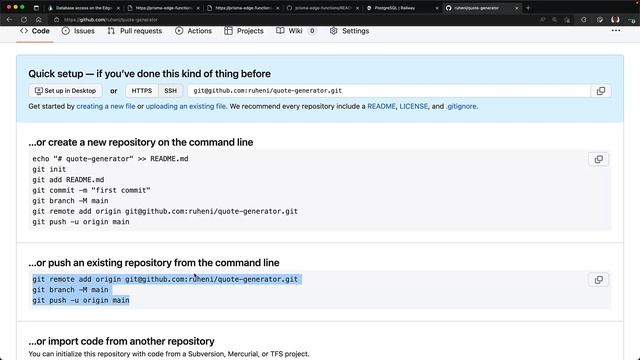Image resolution: width=640 pixels, height=360 pixels.
Task: Click the Wiki book icon
Action: point(280,31)
